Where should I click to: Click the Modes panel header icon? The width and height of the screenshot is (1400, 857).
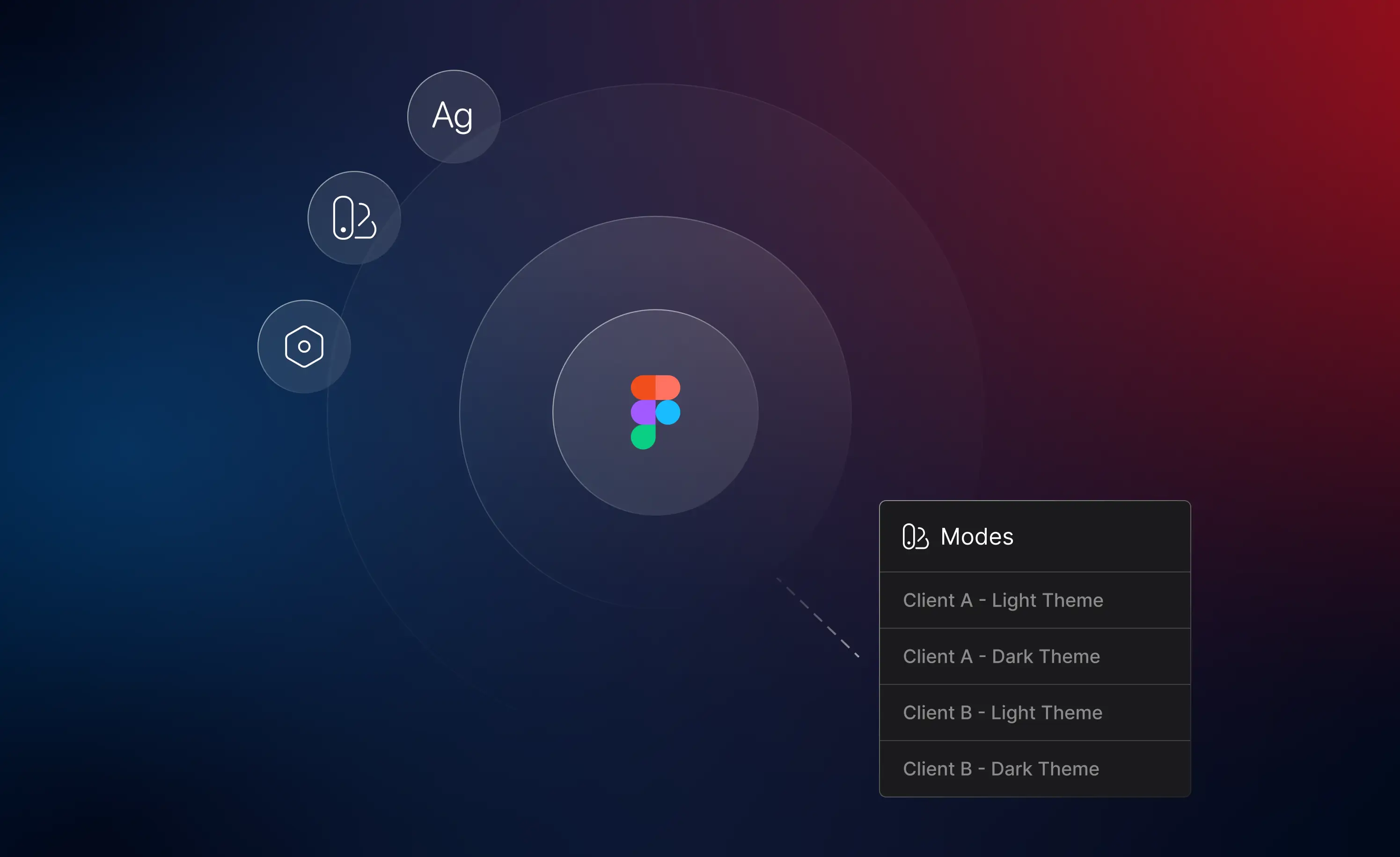coord(916,537)
